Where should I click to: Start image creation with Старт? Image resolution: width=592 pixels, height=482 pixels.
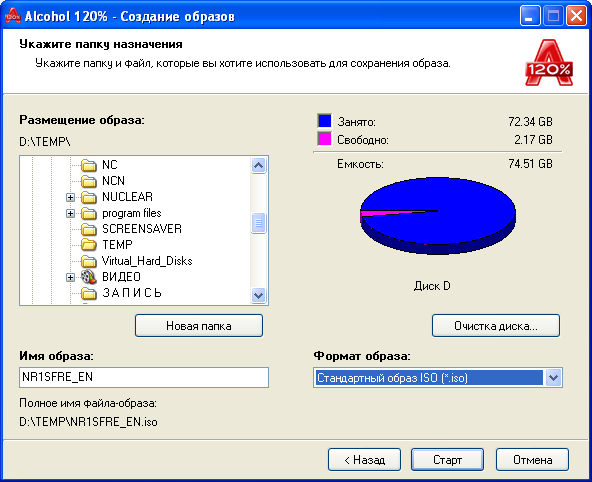pyautogui.click(x=447, y=460)
